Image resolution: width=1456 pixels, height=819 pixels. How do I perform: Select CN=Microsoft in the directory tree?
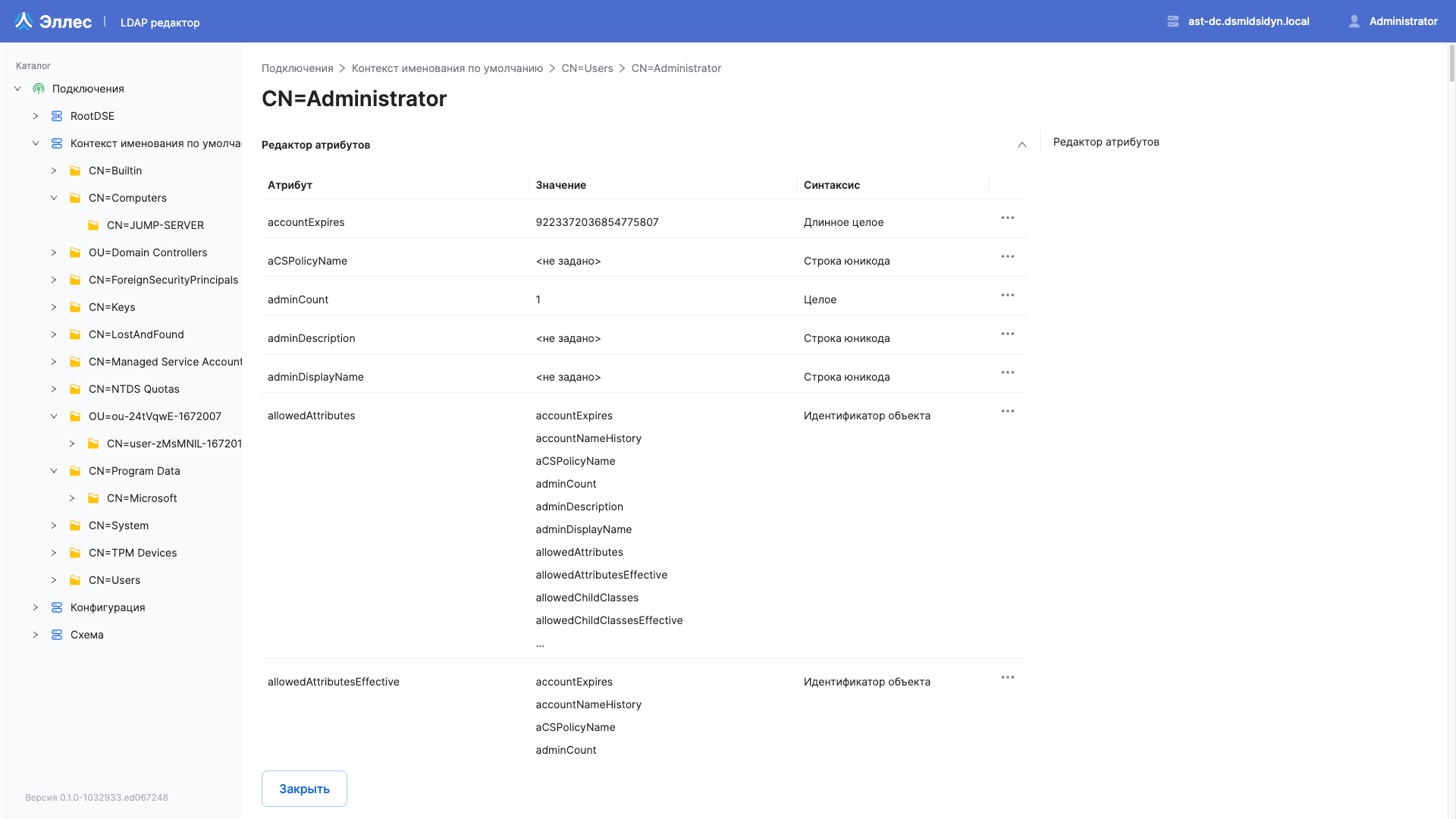141,498
